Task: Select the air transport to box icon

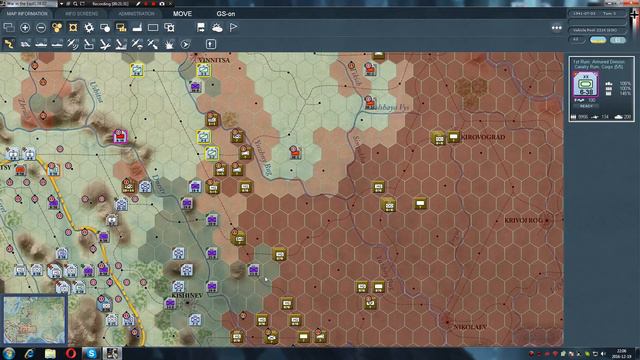Action: [x=89, y=44]
